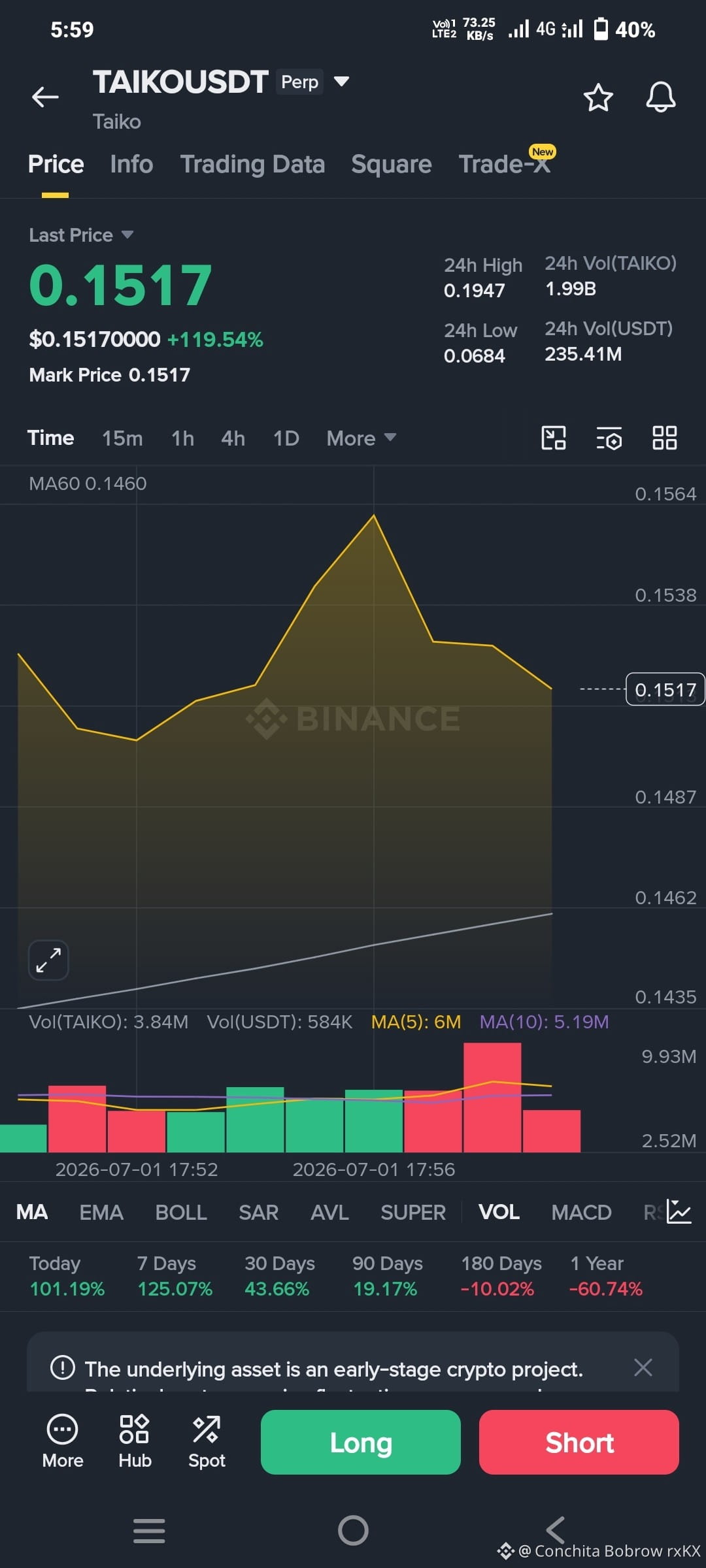Open the Hub shortcut

click(135, 1442)
